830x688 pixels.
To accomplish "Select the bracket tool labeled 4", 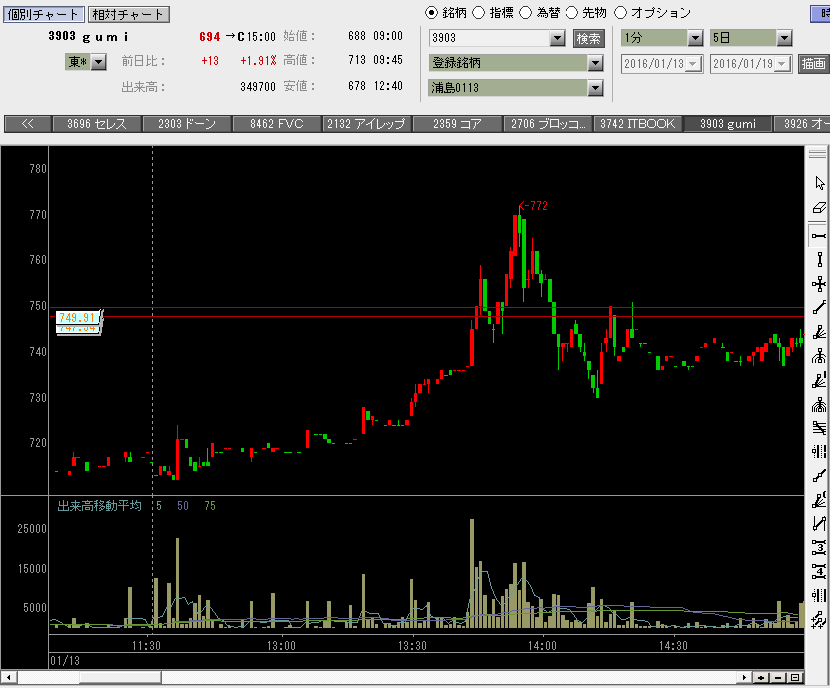I will tap(819, 572).
